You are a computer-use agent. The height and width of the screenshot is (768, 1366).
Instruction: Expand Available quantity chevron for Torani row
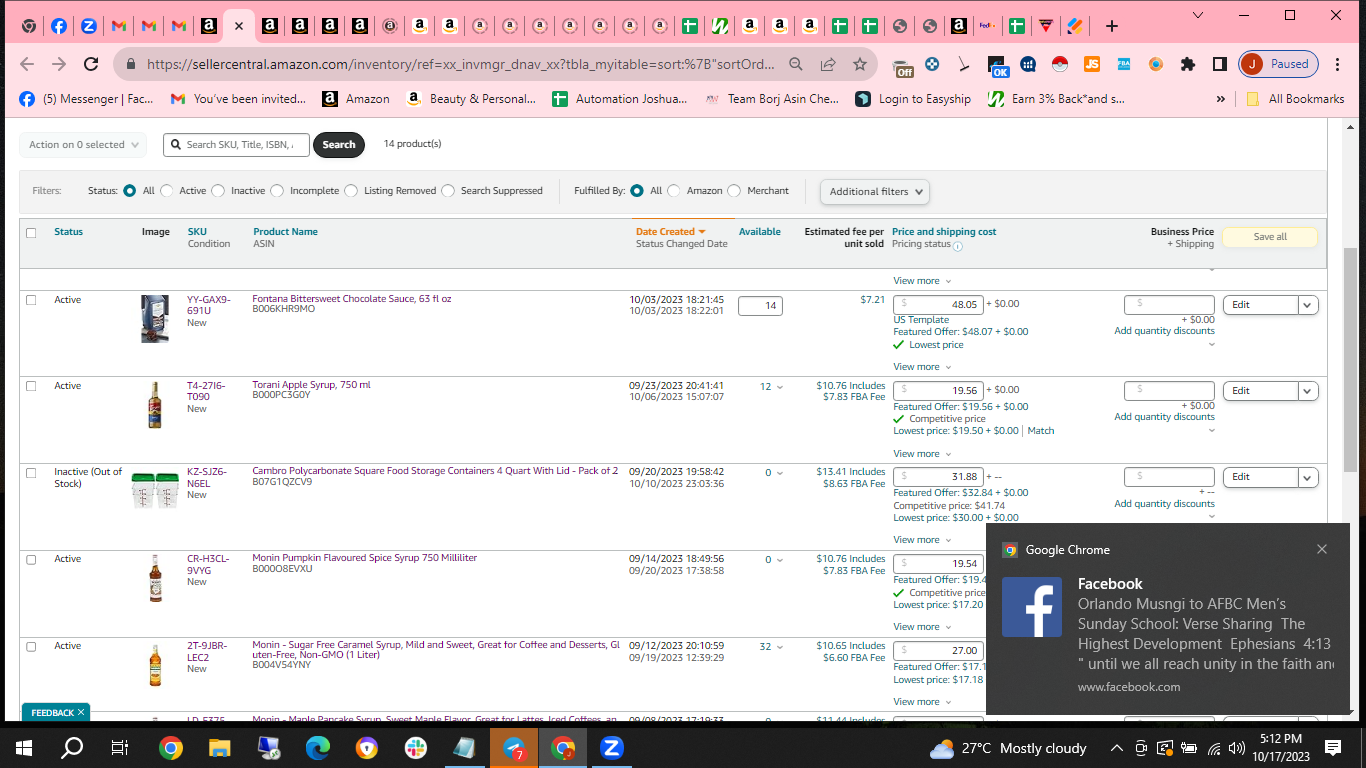coord(780,387)
